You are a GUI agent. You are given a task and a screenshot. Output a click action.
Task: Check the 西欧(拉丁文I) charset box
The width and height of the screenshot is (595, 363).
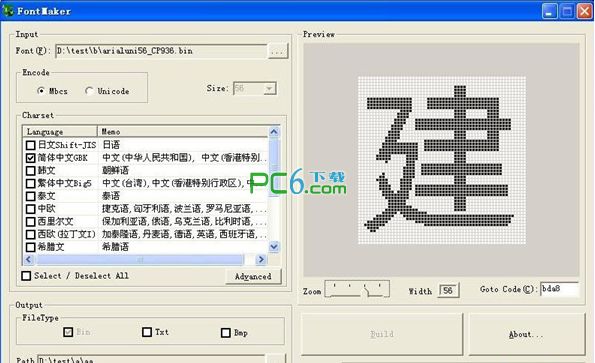point(31,234)
